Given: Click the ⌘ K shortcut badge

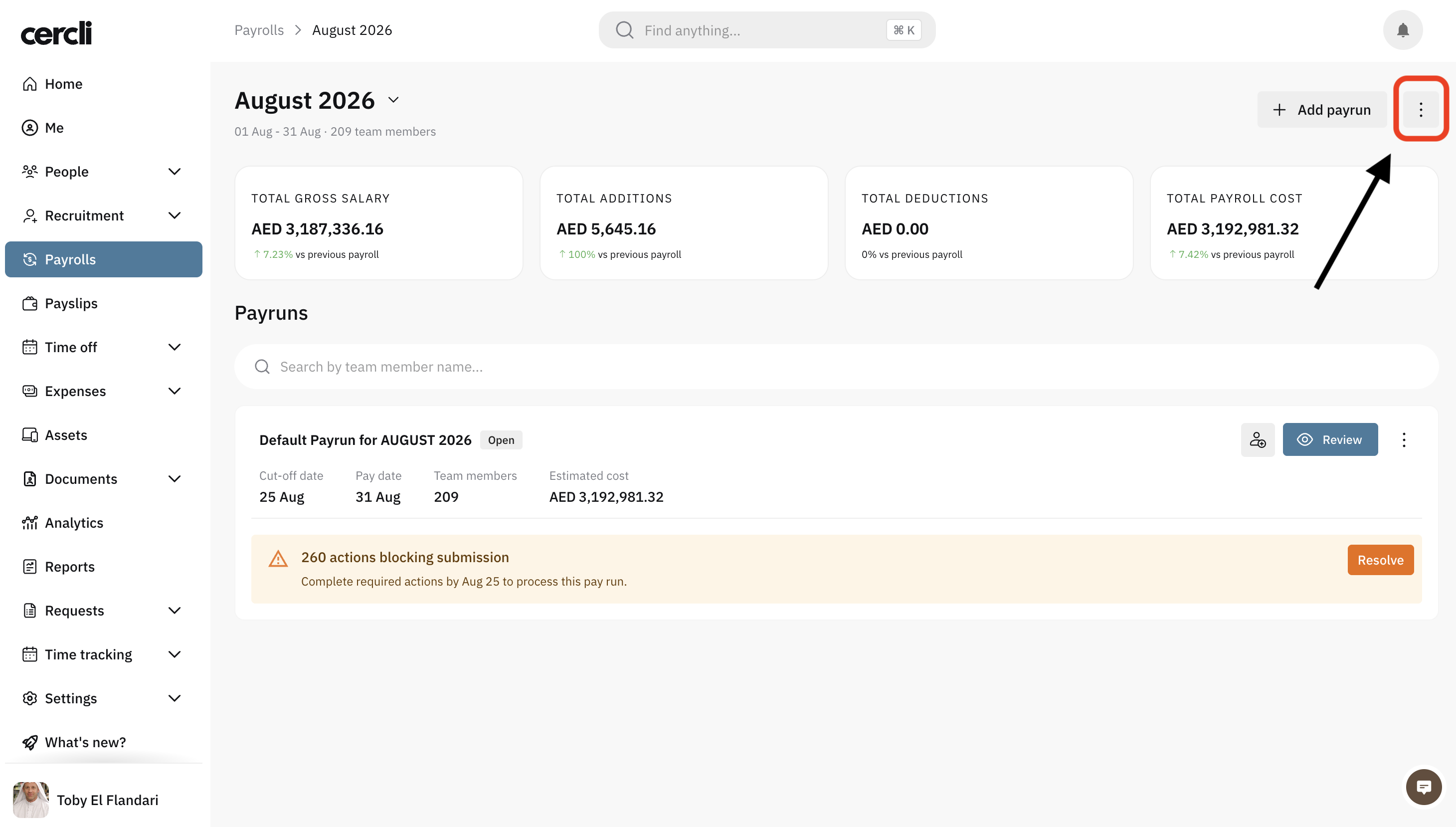Looking at the screenshot, I should tap(904, 30).
